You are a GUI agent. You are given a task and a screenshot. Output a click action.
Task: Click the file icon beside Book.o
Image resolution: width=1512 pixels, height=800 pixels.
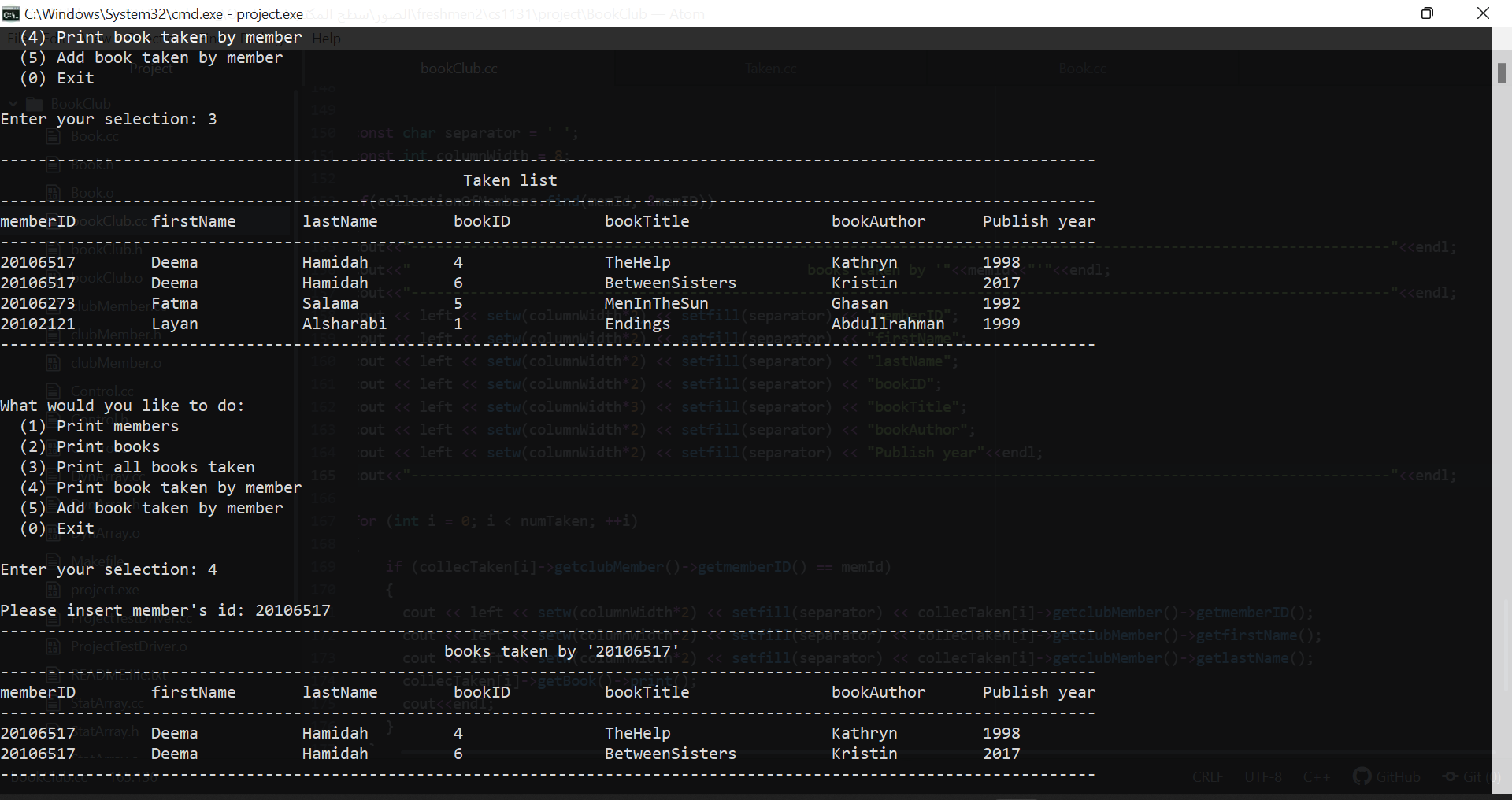pyautogui.click(x=53, y=192)
